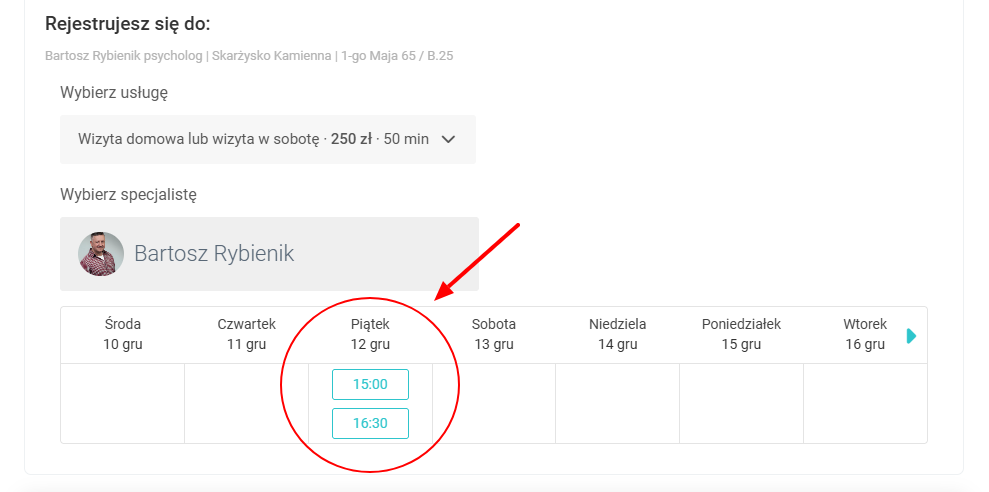The height and width of the screenshot is (492, 989).
Task: Click the "Rejestrujesz się do:" heading
Action: pos(128,24)
